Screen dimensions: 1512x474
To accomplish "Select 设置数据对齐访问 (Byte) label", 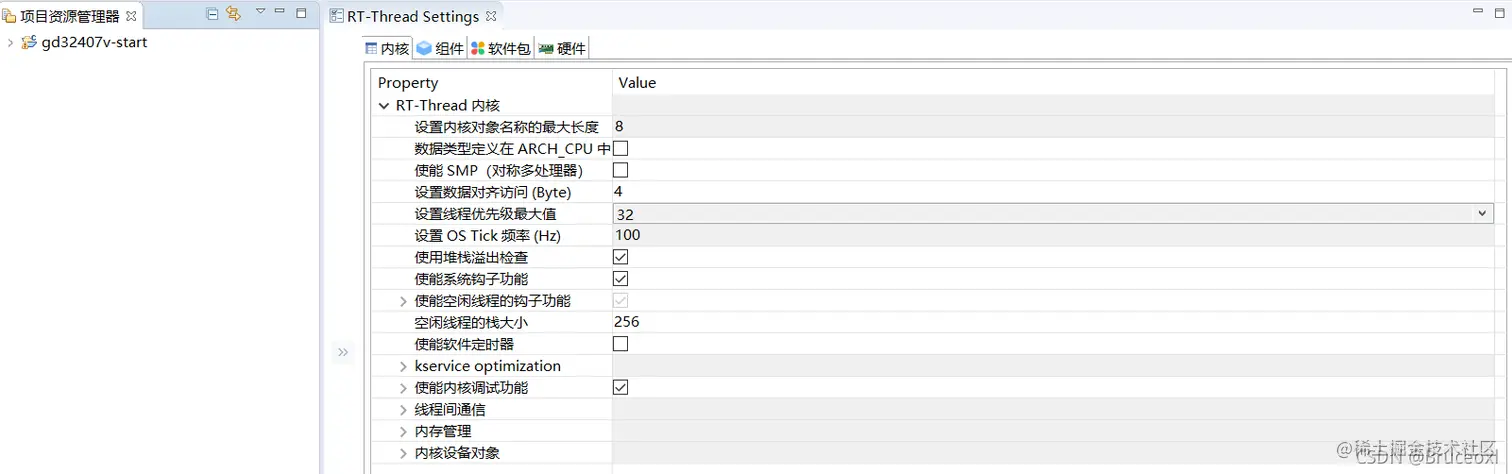I will [492, 192].
